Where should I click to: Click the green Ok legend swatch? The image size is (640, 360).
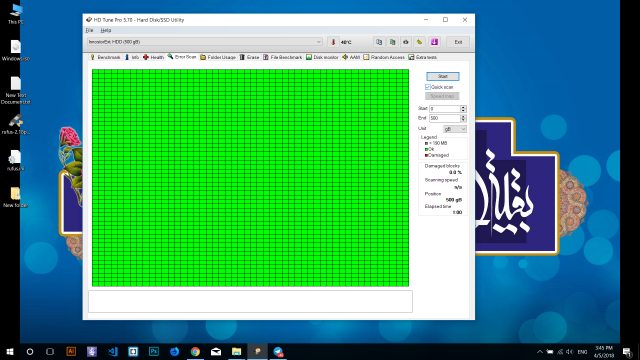click(426, 149)
